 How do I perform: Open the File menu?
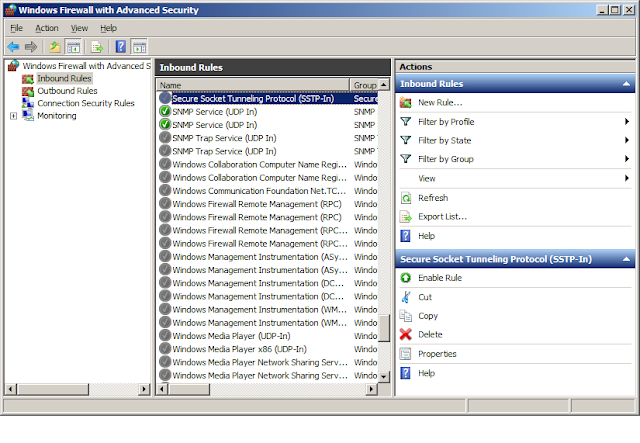16,28
